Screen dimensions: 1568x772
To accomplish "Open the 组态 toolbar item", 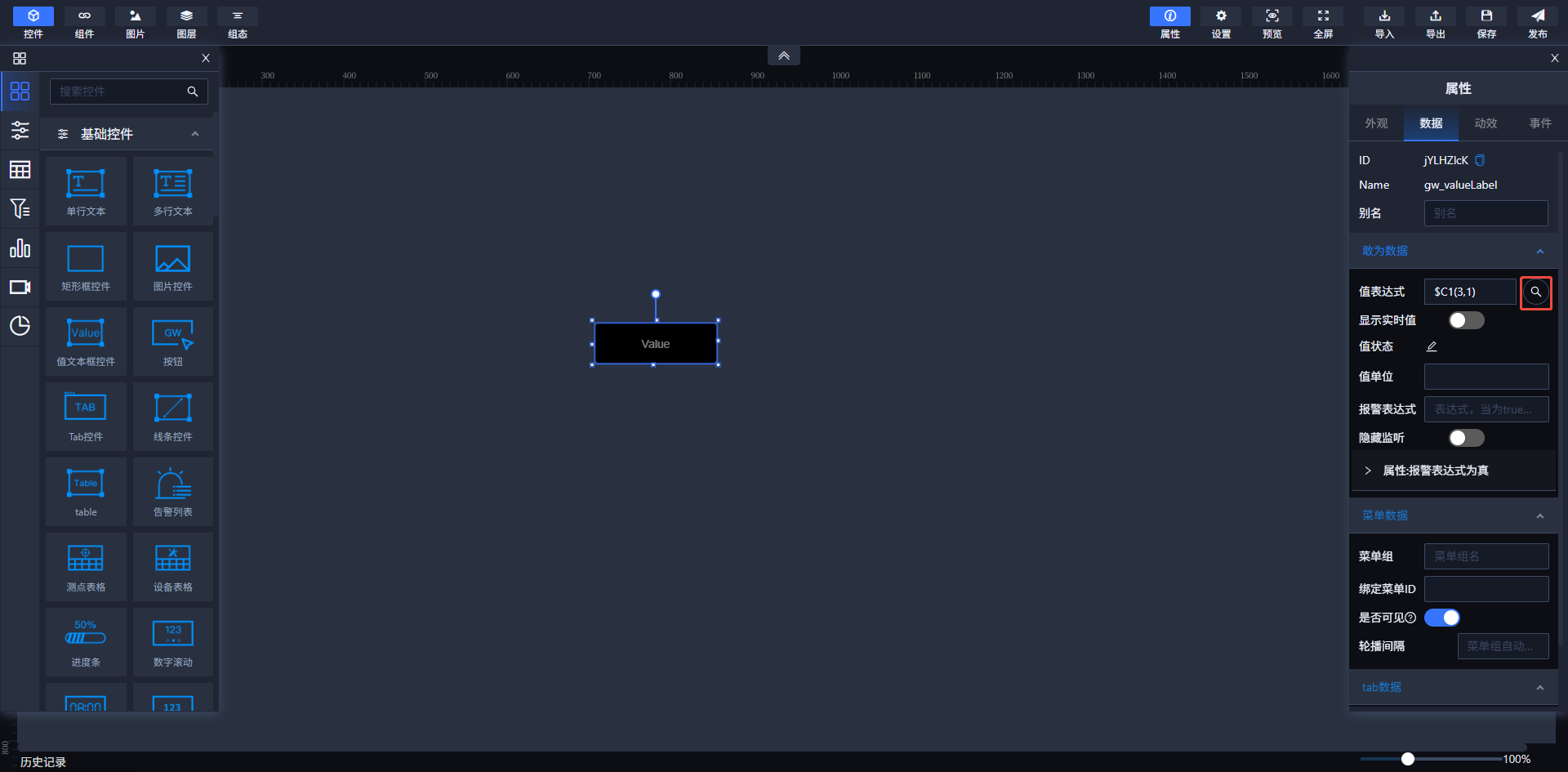I will pos(238,23).
